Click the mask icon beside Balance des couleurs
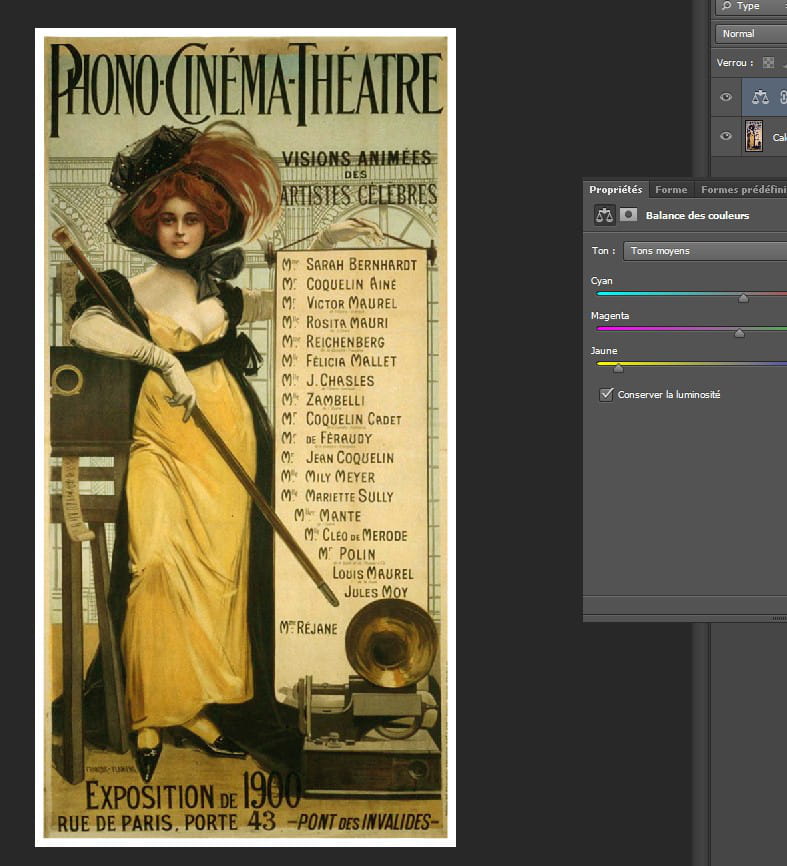Screen dimensions: 787x866 [628, 214]
